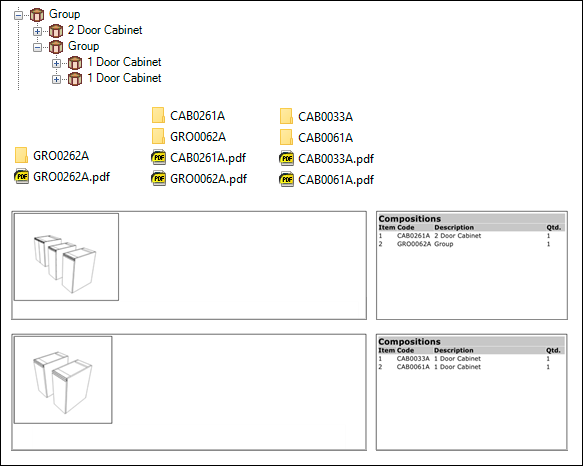Click the nested Group cabinet icon
583x466 pixels.
tap(56, 47)
